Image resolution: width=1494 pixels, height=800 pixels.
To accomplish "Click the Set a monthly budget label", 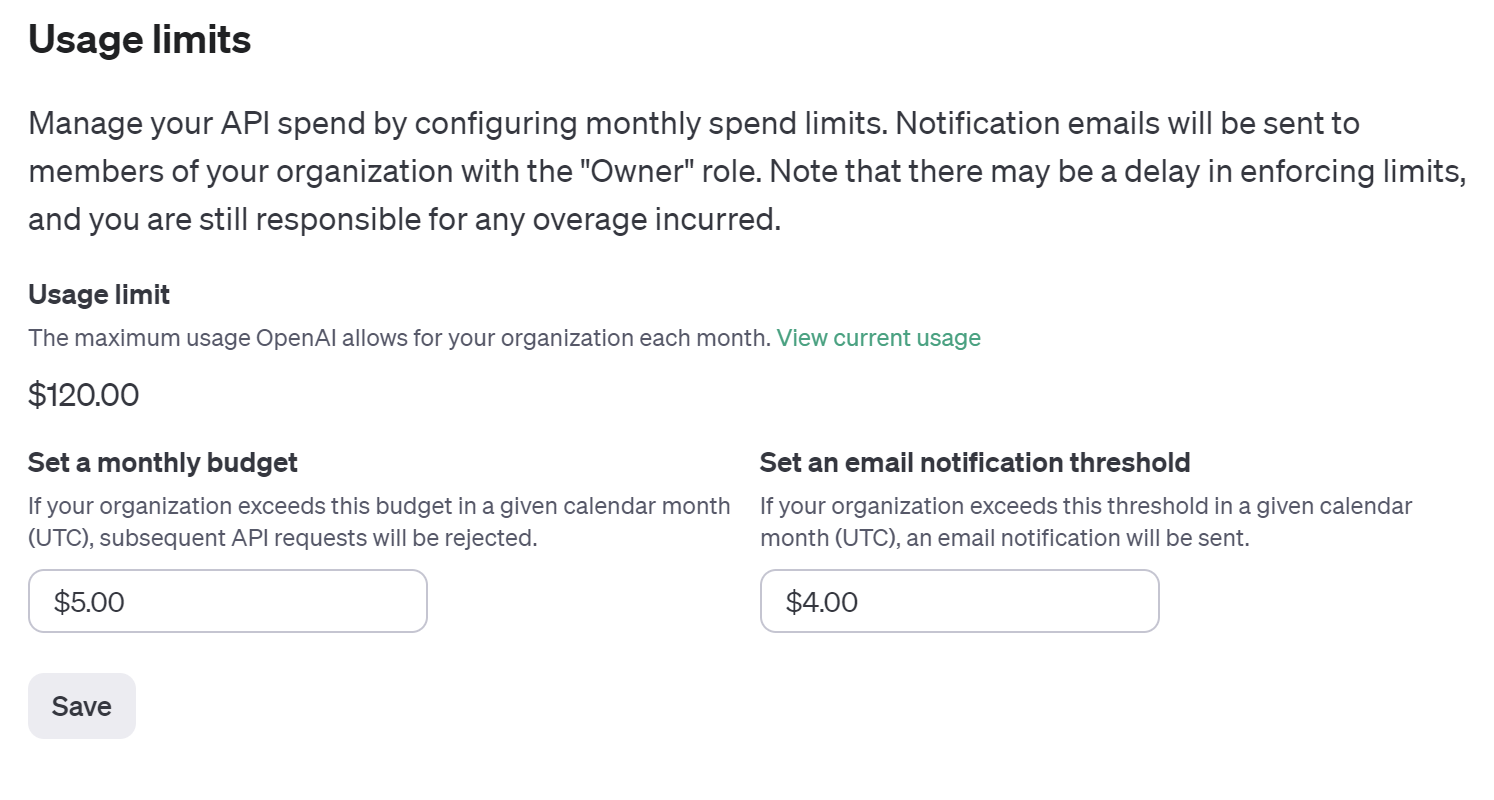I will (162, 462).
